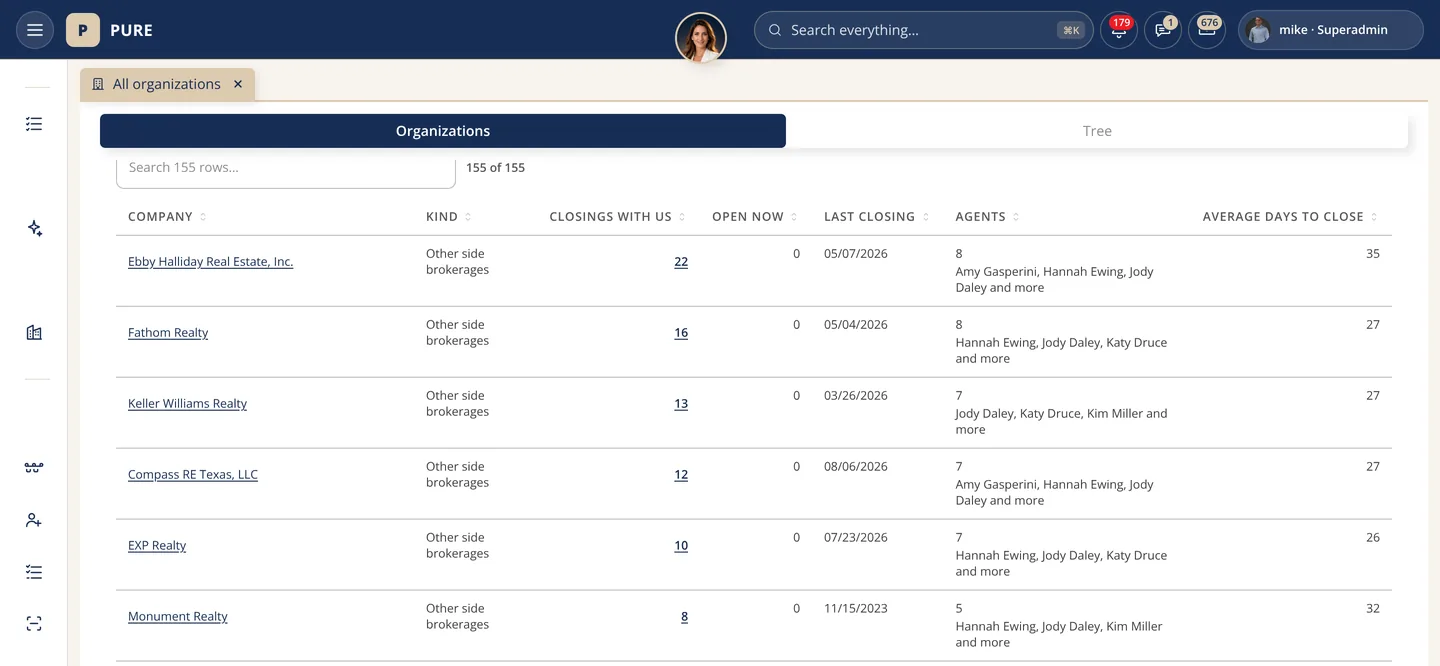Close the All organizations tab
1440x666 pixels.
point(238,84)
